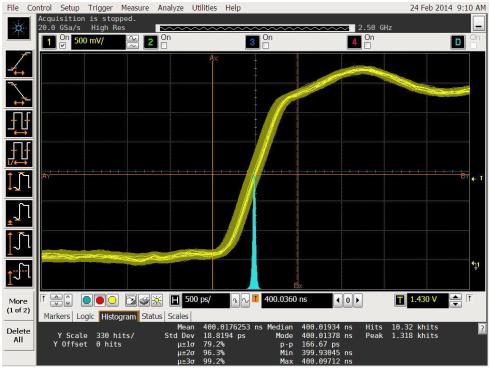
Task: Click the Vmax measurement icon
Action: (x=19, y=243)
